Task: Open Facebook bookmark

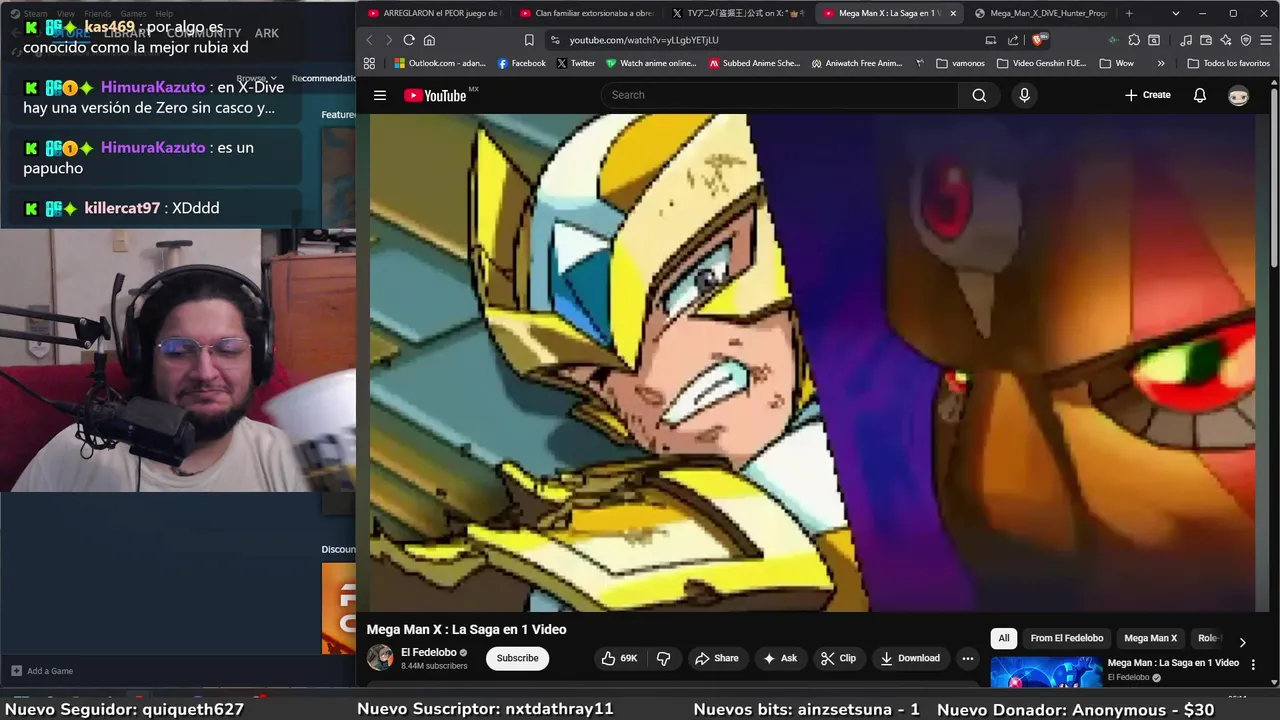Action: pos(521,63)
